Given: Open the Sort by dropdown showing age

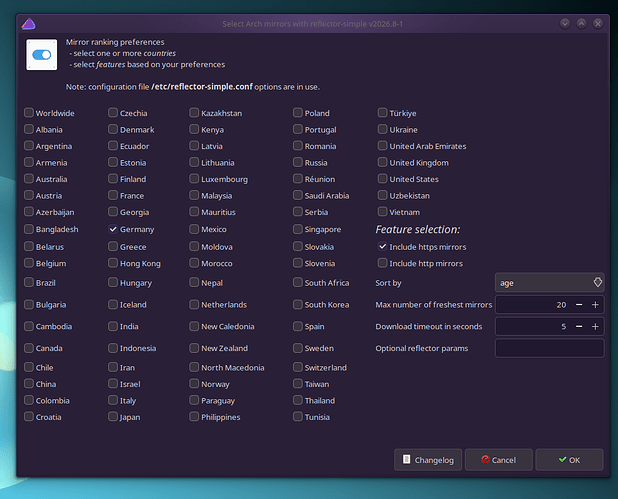Looking at the screenshot, I should [549, 283].
